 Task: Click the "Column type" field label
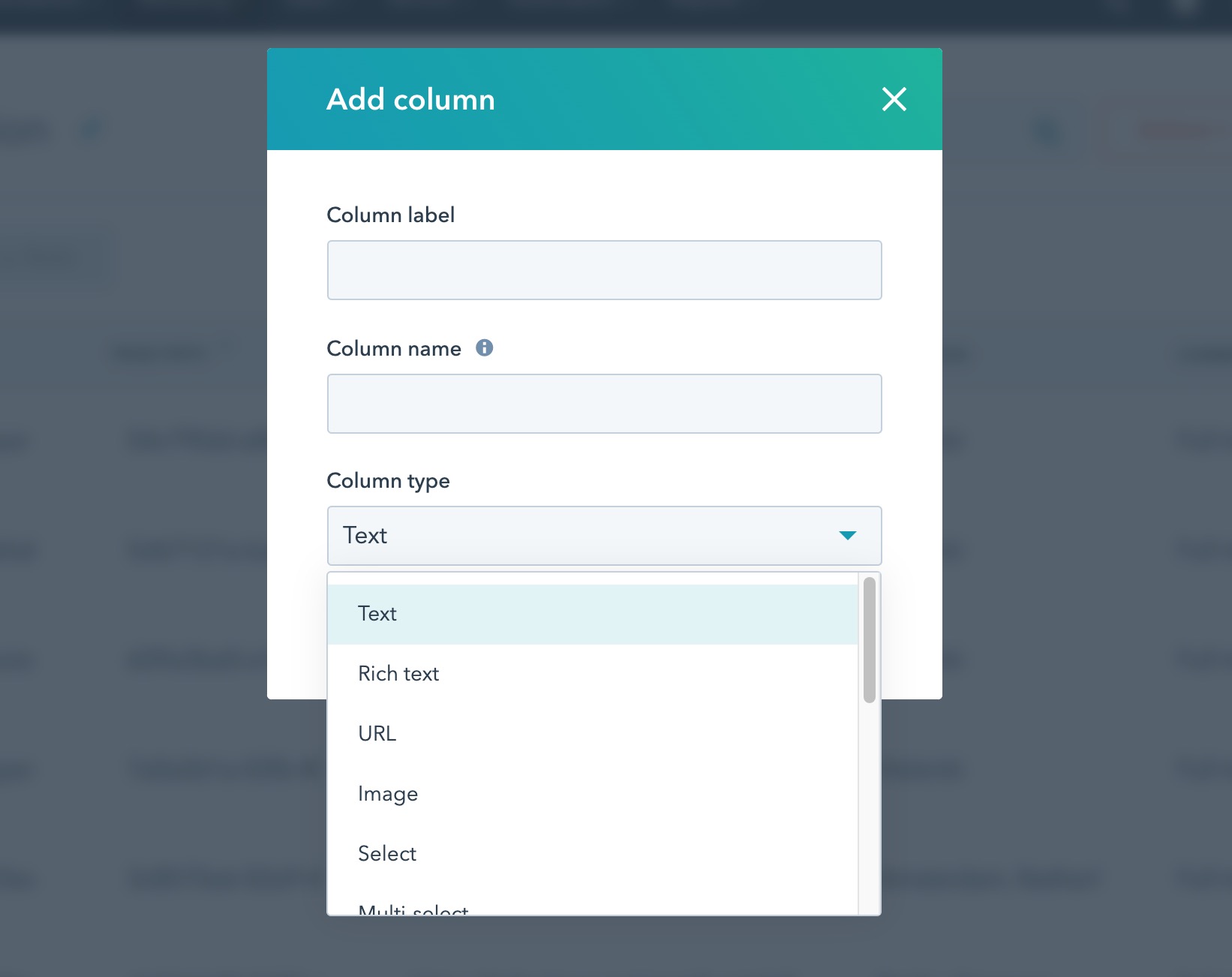point(388,481)
